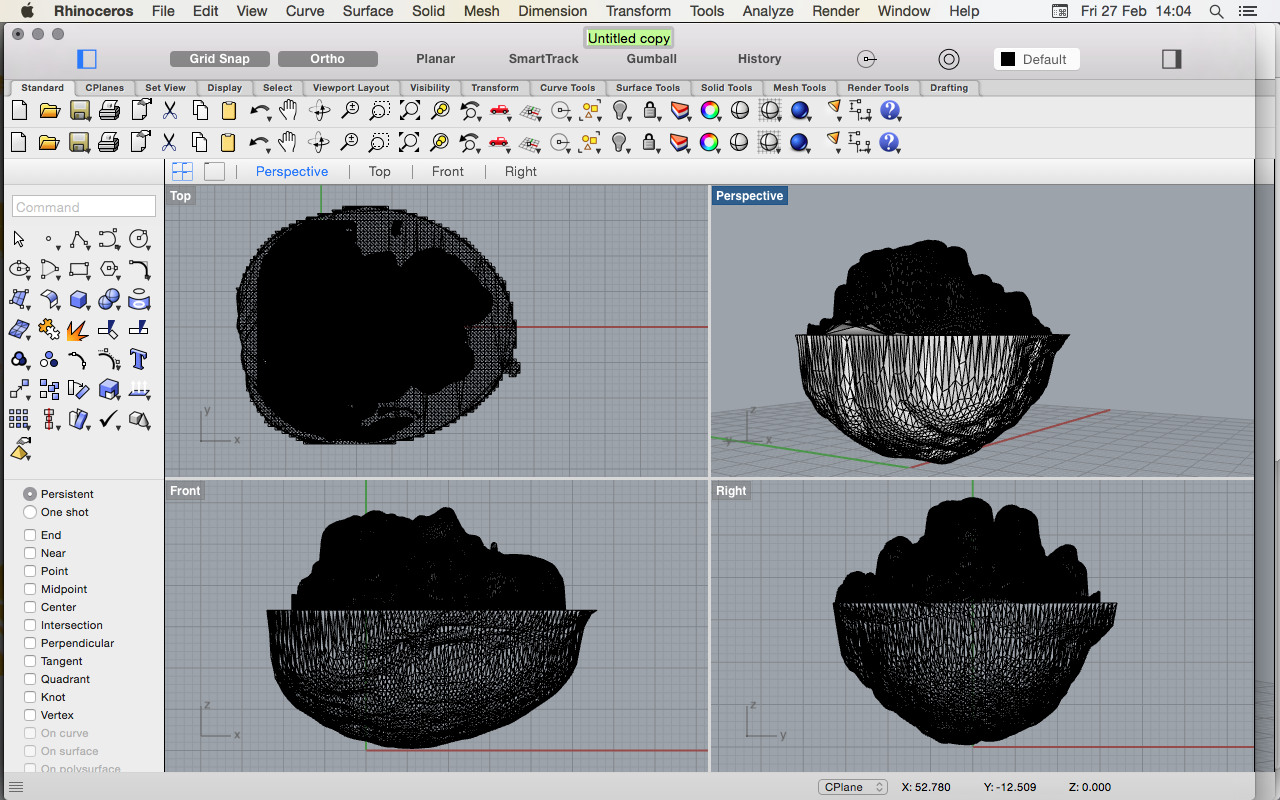The width and height of the screenshot is (1280, 800).
Task: Select the puzzle-piece Join tool
Action: (x=48, y=329)
